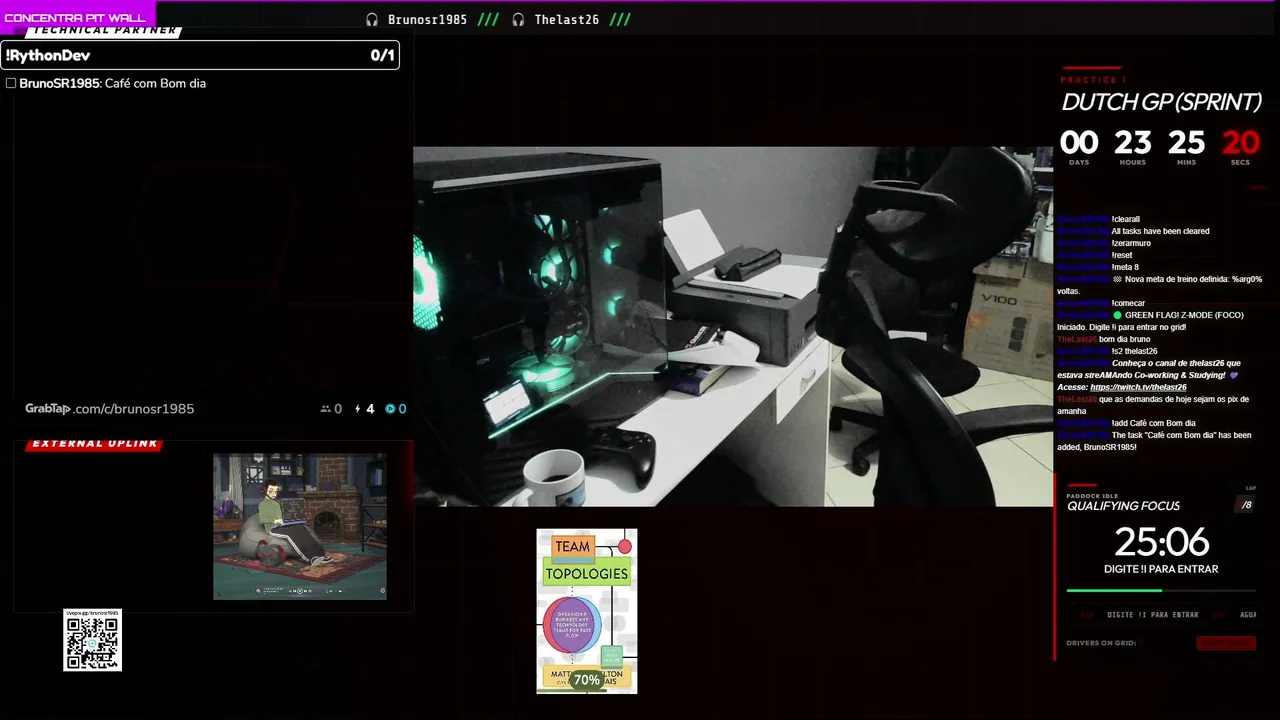The height and width of the screenshot is (720, 1280).
Task: Click the checkered flag emoji before Nova meta
Action: tap(1116, 279)
